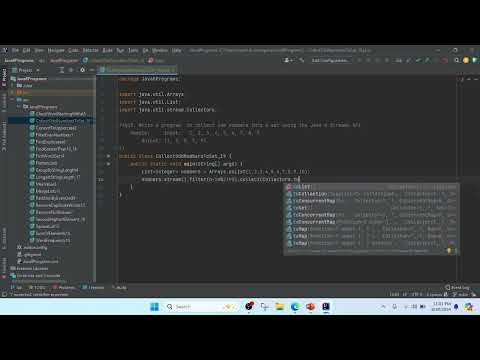Open IntelliJ IDEA icon on the taskbar
Viewport: 480px width, 360px height.
coord(326,307)
